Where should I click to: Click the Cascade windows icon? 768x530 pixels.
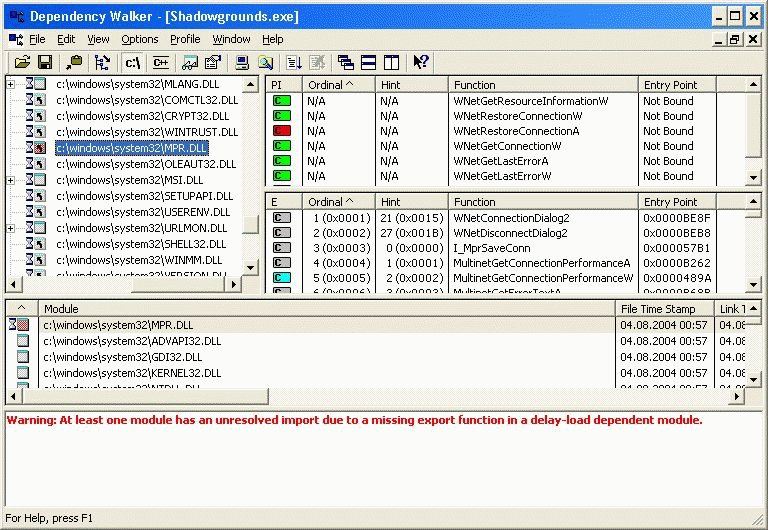click(x=345, y=62)
